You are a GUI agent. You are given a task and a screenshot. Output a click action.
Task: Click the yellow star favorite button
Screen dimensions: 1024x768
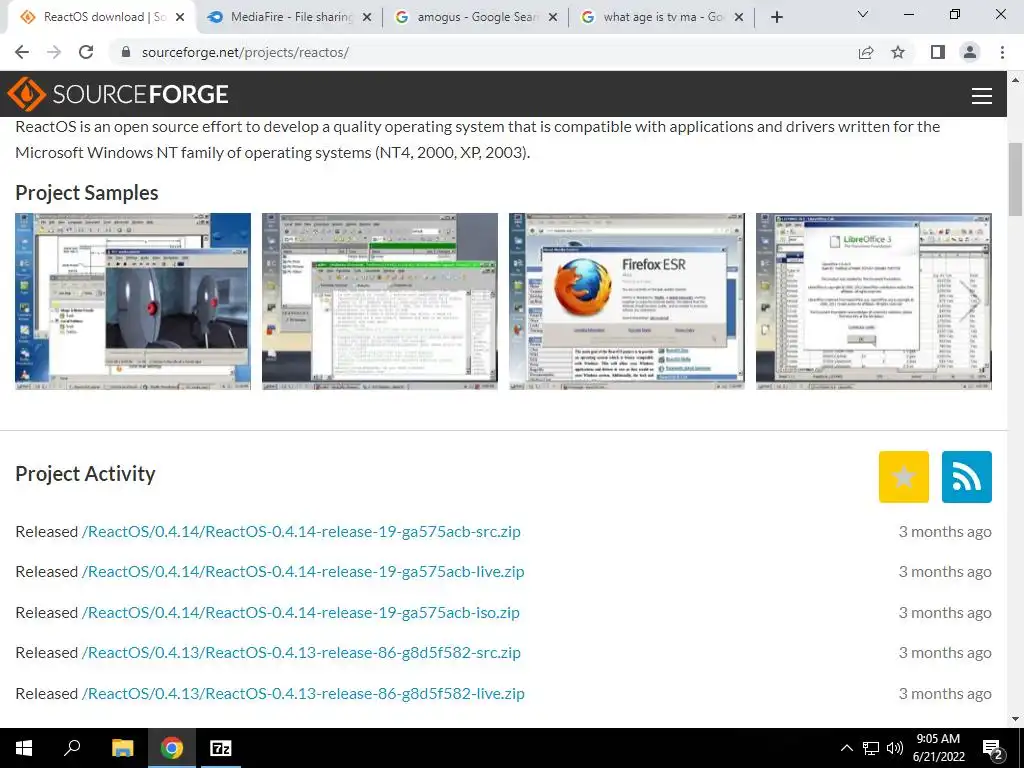[x=903, y=477]
